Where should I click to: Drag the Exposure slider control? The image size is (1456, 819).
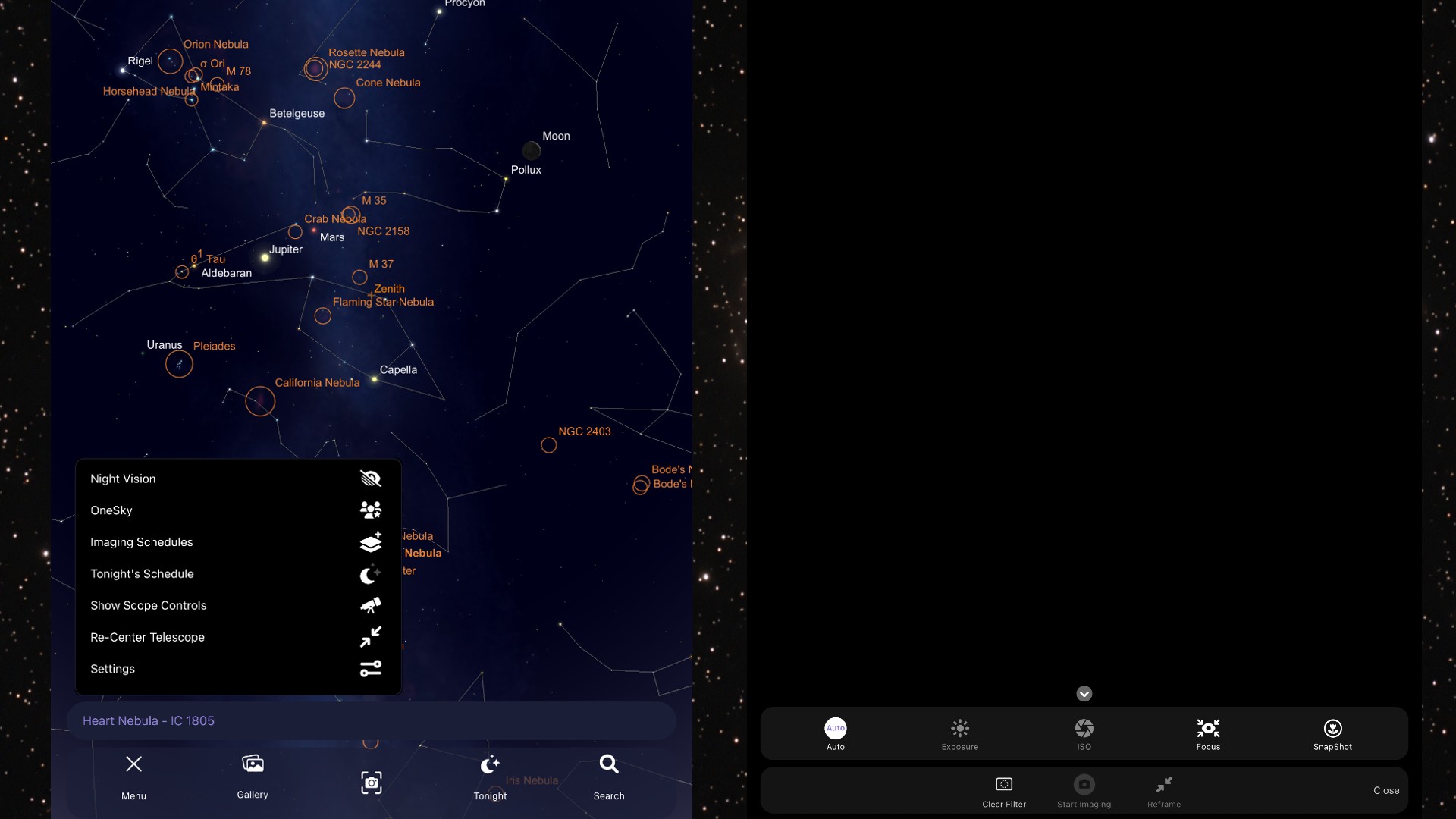click(959, 732)
